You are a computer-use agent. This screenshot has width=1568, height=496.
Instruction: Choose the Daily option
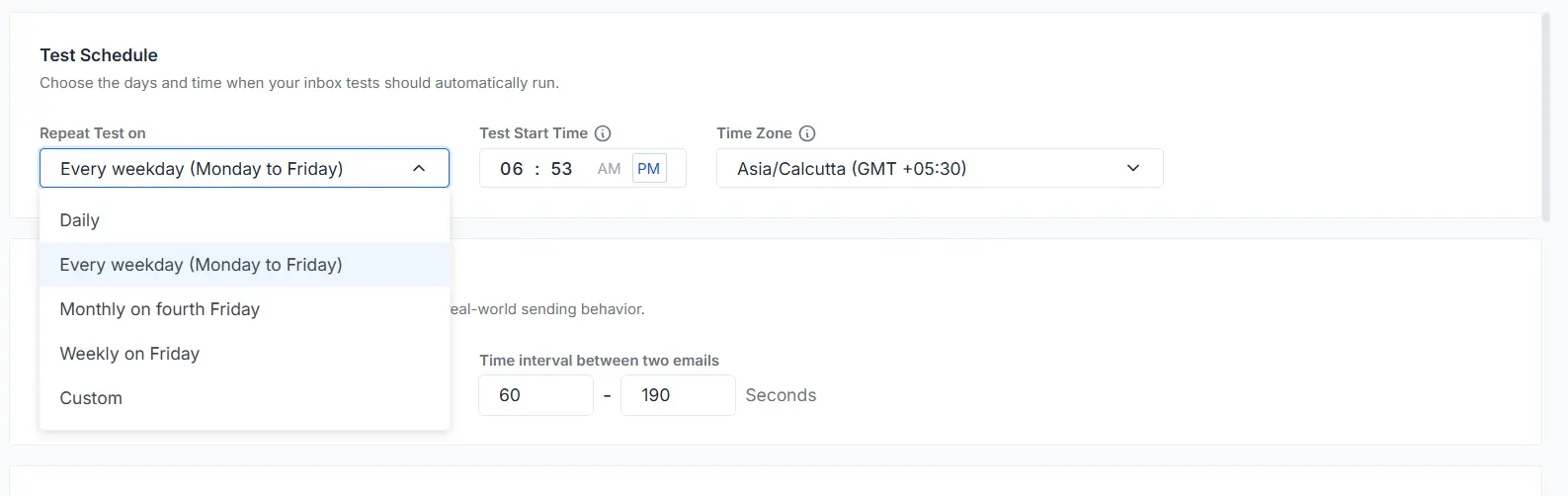244,220
